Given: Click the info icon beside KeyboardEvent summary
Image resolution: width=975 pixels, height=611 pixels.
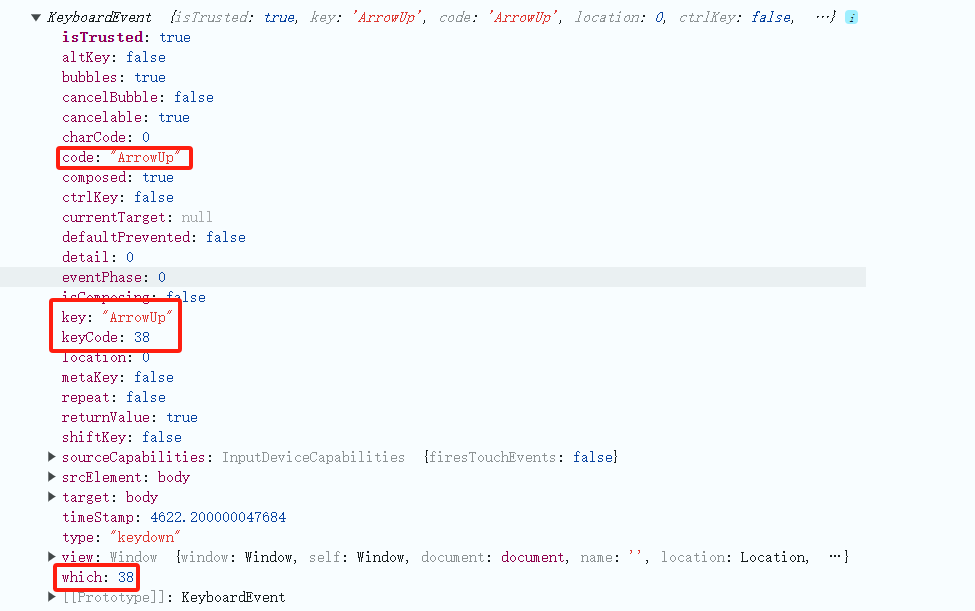Looking at the screenshot, I should coord(851,18).
